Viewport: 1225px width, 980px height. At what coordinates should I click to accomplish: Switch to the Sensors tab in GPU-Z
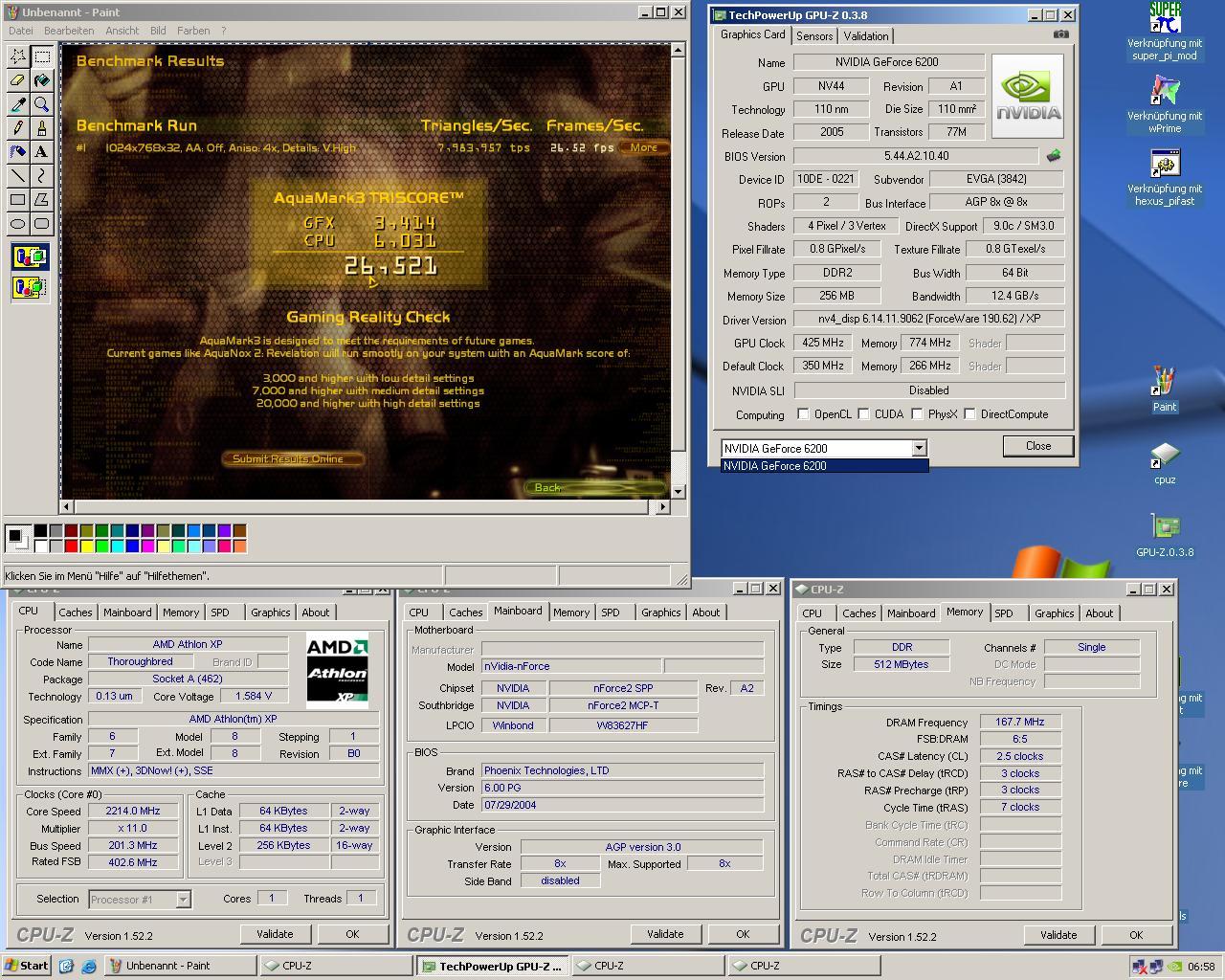pyautogui.click(x=814, y=36)
